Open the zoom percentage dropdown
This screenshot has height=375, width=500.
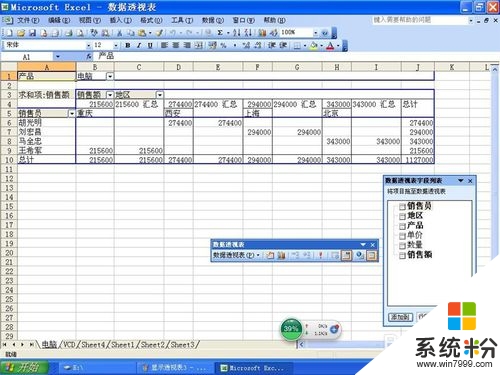(x=315, y=33)
